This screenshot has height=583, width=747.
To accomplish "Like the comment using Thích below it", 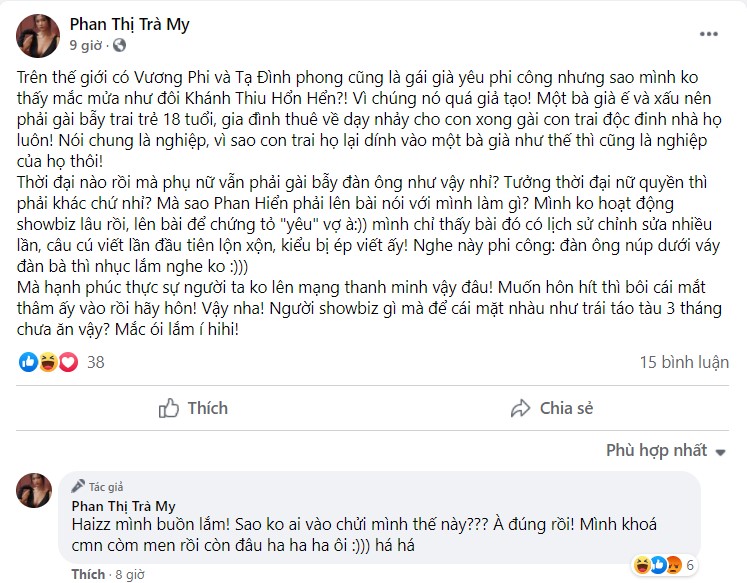I will pos(88,575).
